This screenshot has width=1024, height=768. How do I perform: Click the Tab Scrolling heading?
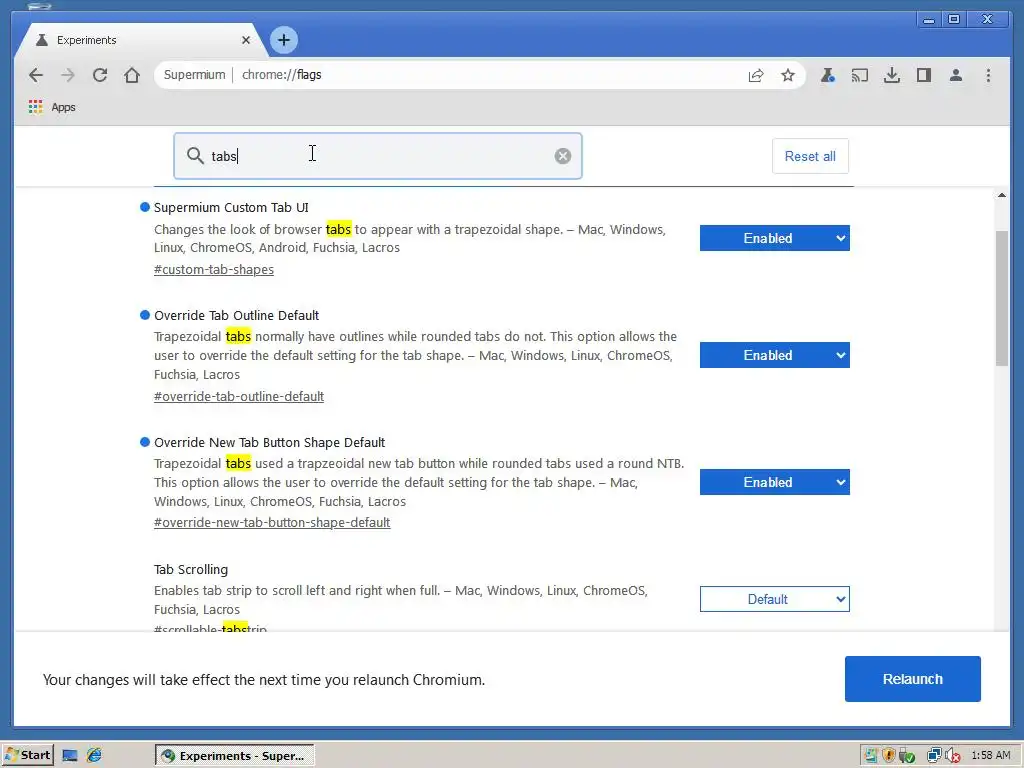[191, 569]
